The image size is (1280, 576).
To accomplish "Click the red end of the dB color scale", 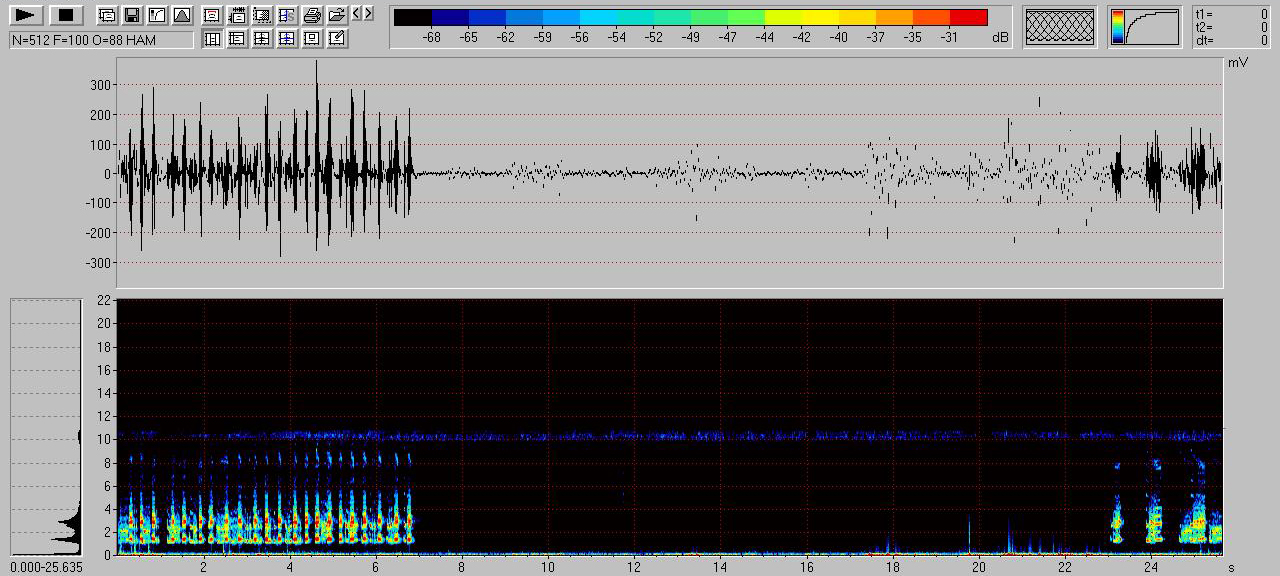I will click(x=968, y=17).
